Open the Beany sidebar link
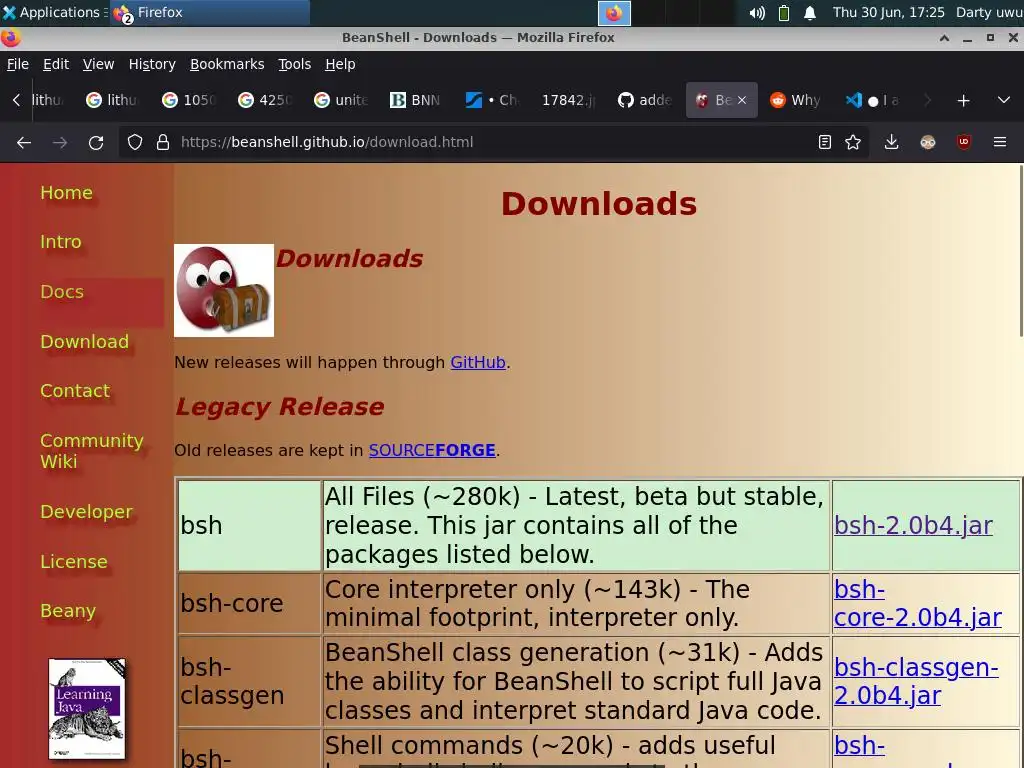The width and height of the screenshot is (1024, 768). point(68,611)
